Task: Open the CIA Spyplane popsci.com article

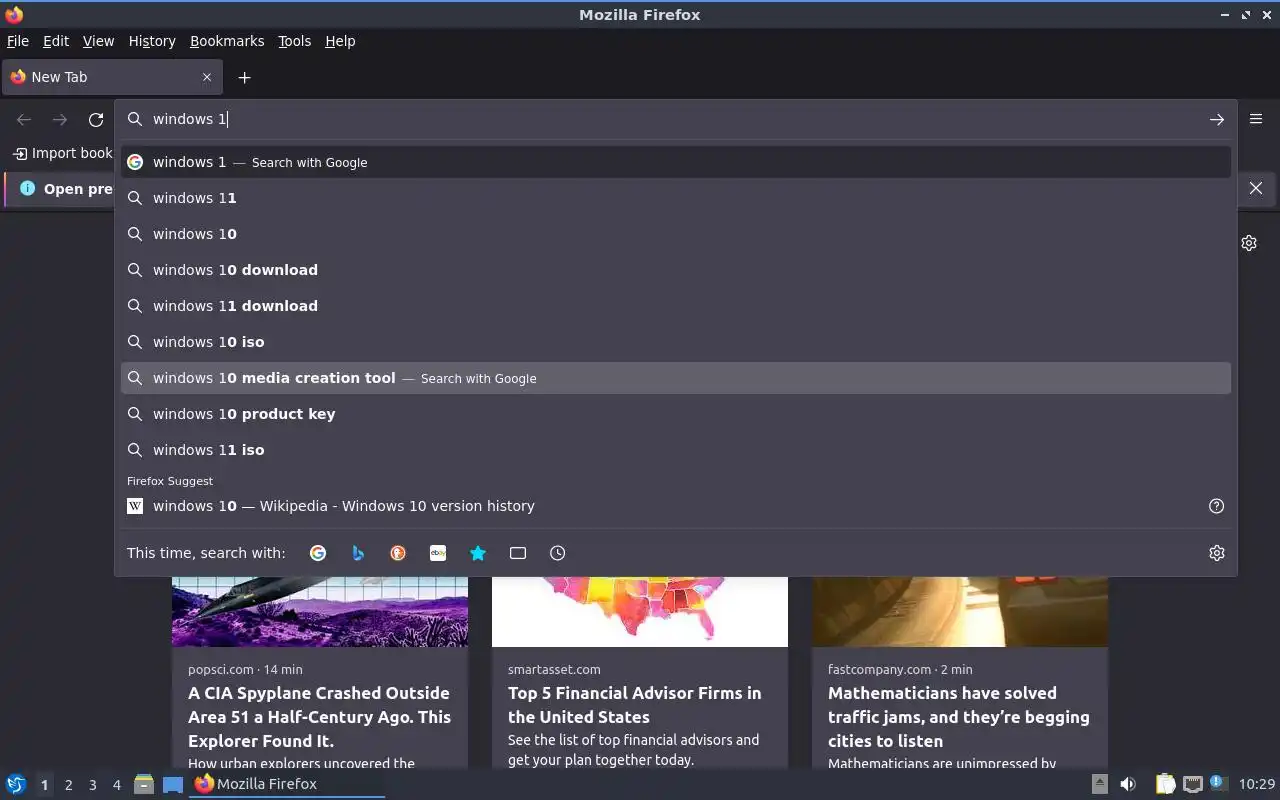Action: tap(319, 717)
